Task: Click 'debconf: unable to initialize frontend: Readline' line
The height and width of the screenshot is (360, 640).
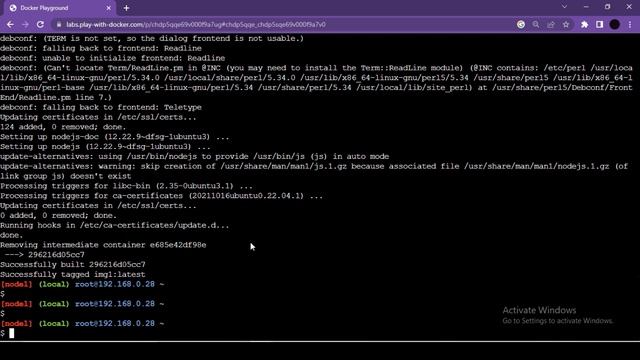Action: (113, 58)
